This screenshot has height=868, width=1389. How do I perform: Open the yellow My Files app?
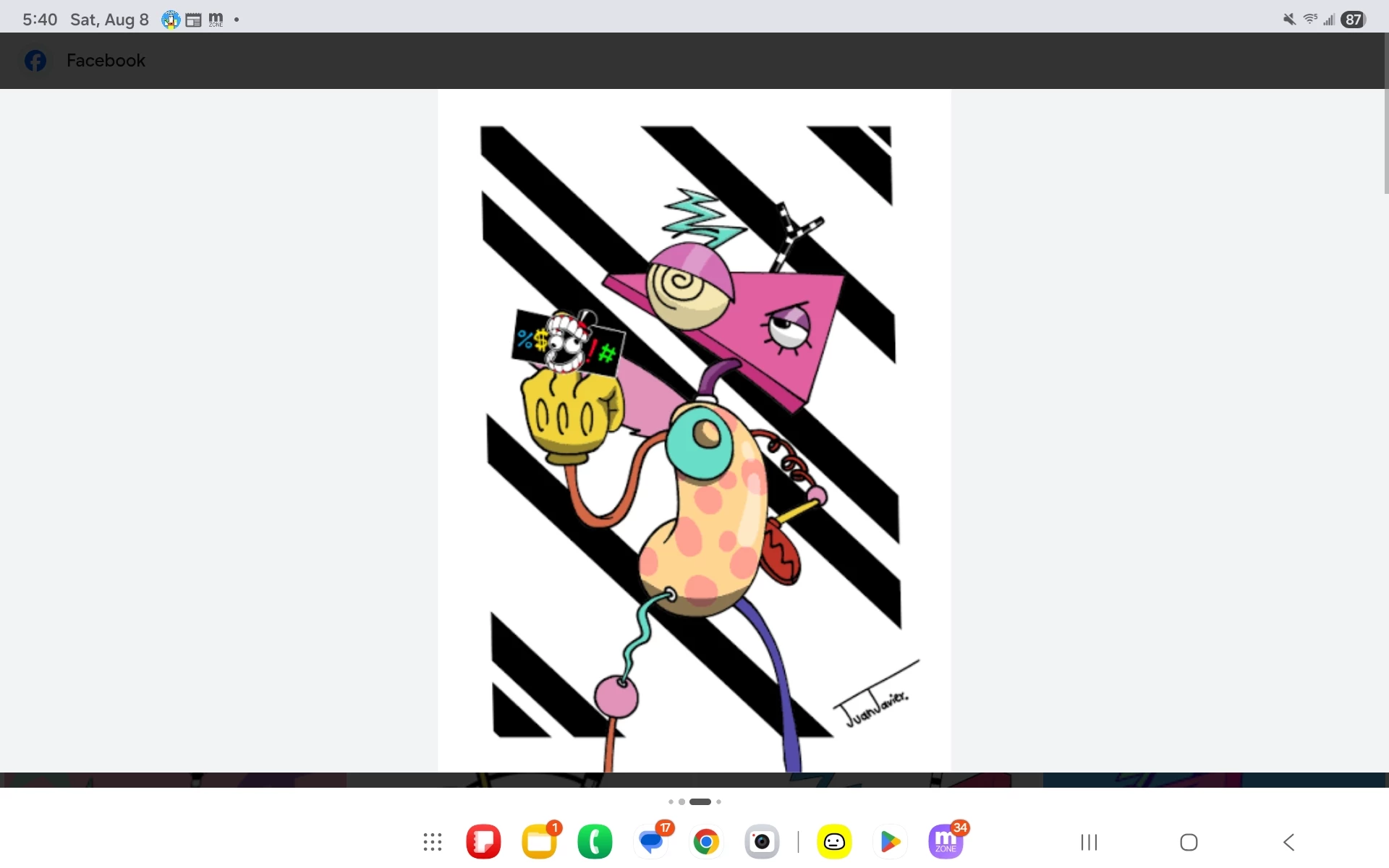tap(540, 842)
